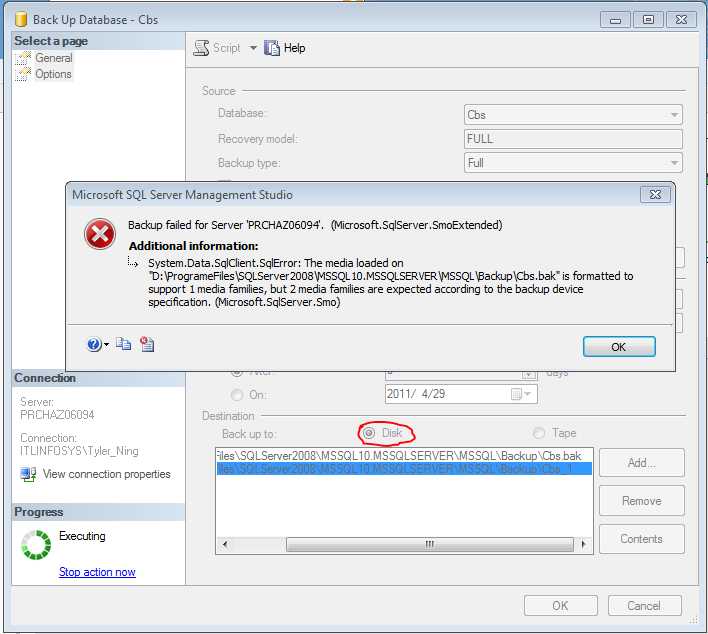Click the horizontal scrollbar thumb in destination list
This screenshot has width=708, height=634.
point(430,544)
